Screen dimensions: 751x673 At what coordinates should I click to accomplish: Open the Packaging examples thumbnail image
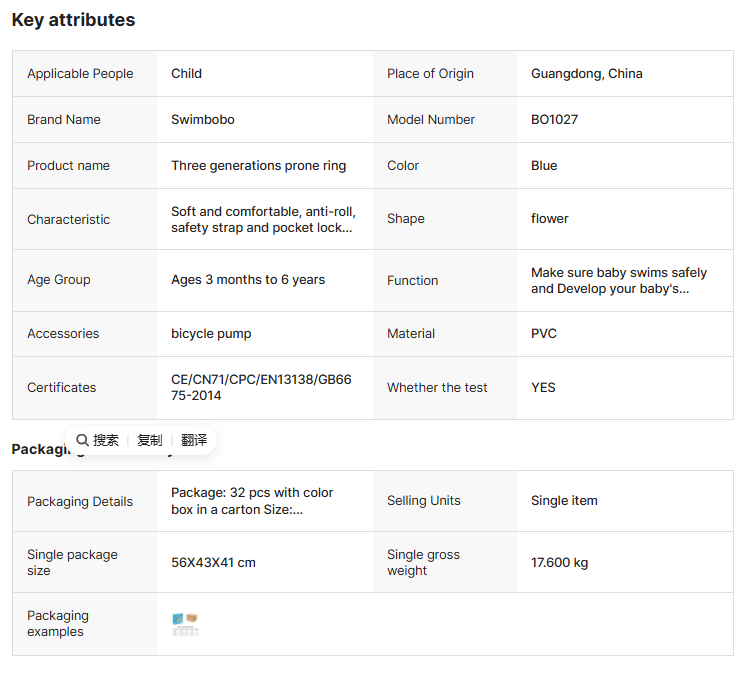(x=185, y=624)
